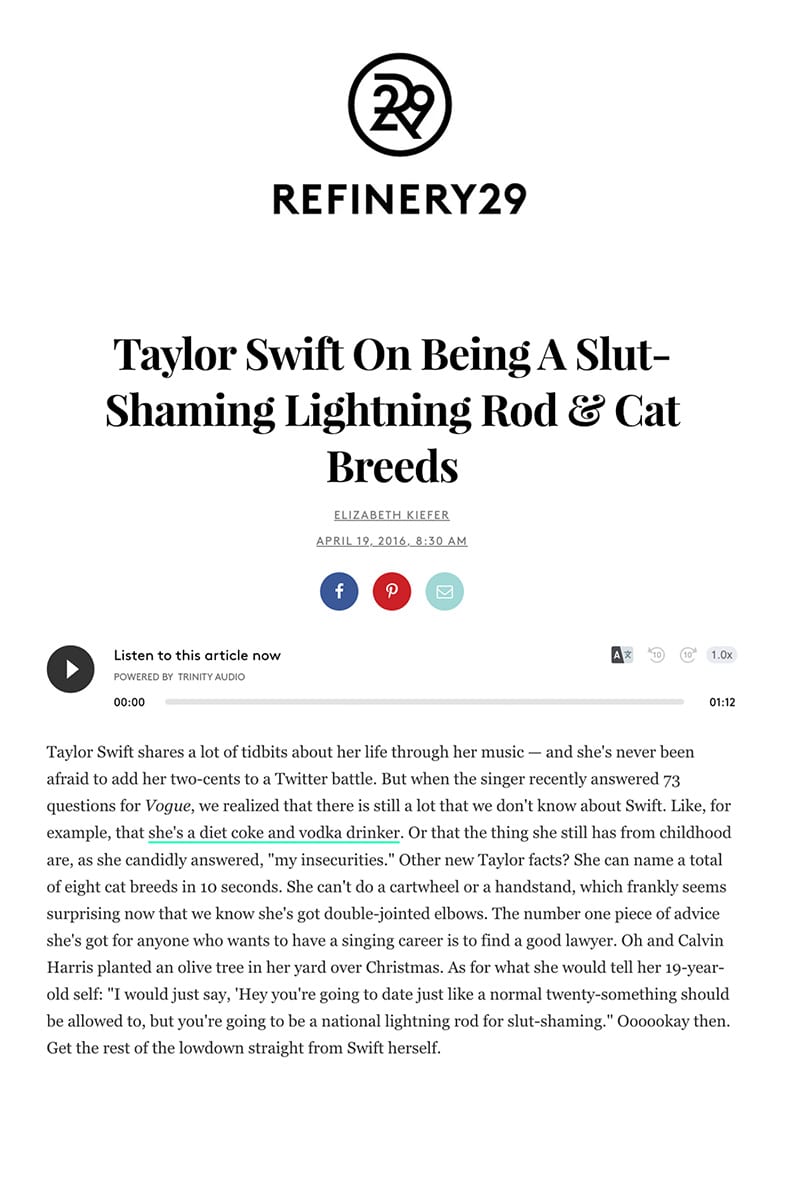The height and width of the screenshot is (1200, 800).
Task: Click the 00:00 elapsed time
Action: click(x=129, y=702)
